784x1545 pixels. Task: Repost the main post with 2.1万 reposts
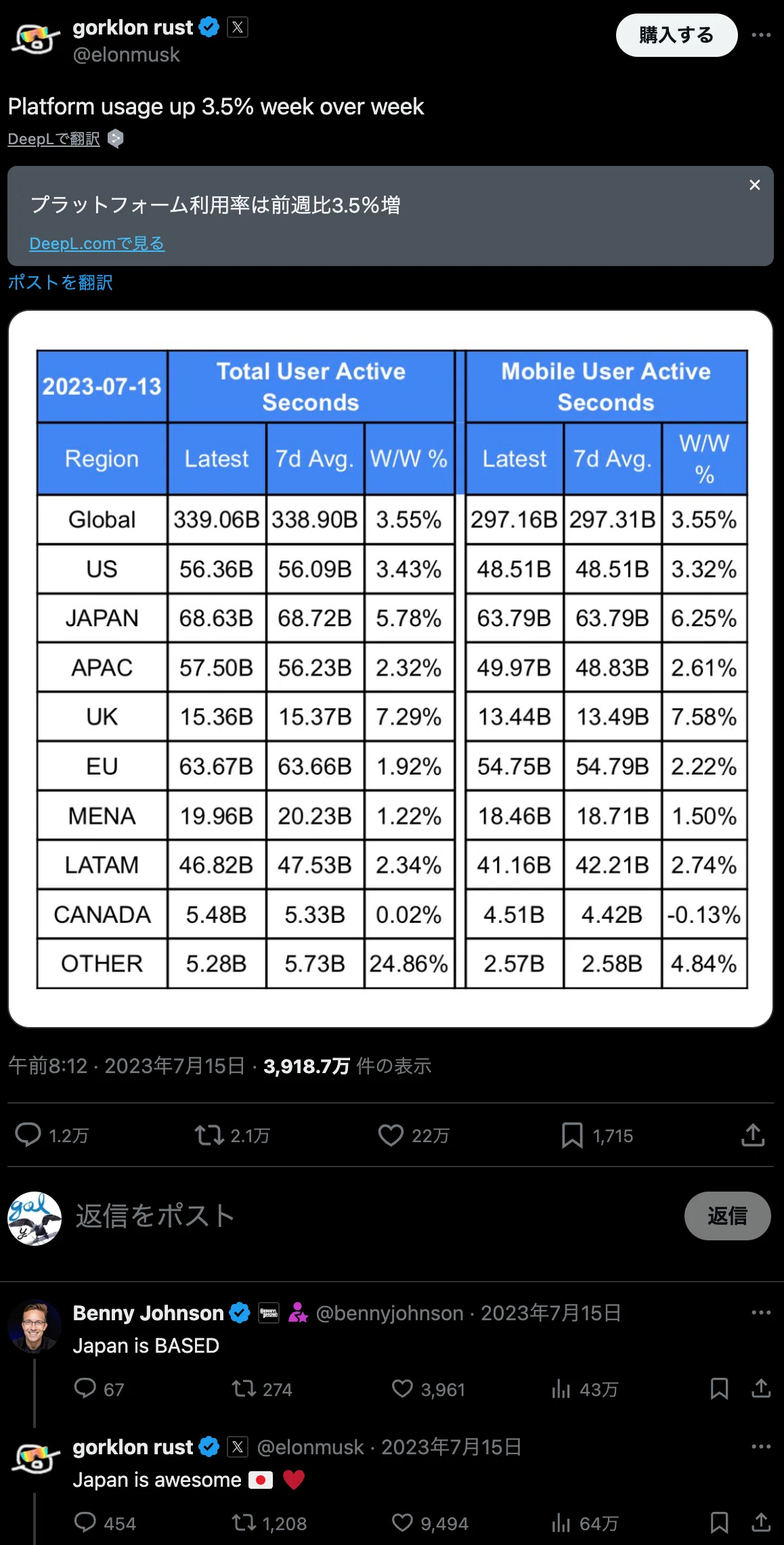tap(209, 1135)
